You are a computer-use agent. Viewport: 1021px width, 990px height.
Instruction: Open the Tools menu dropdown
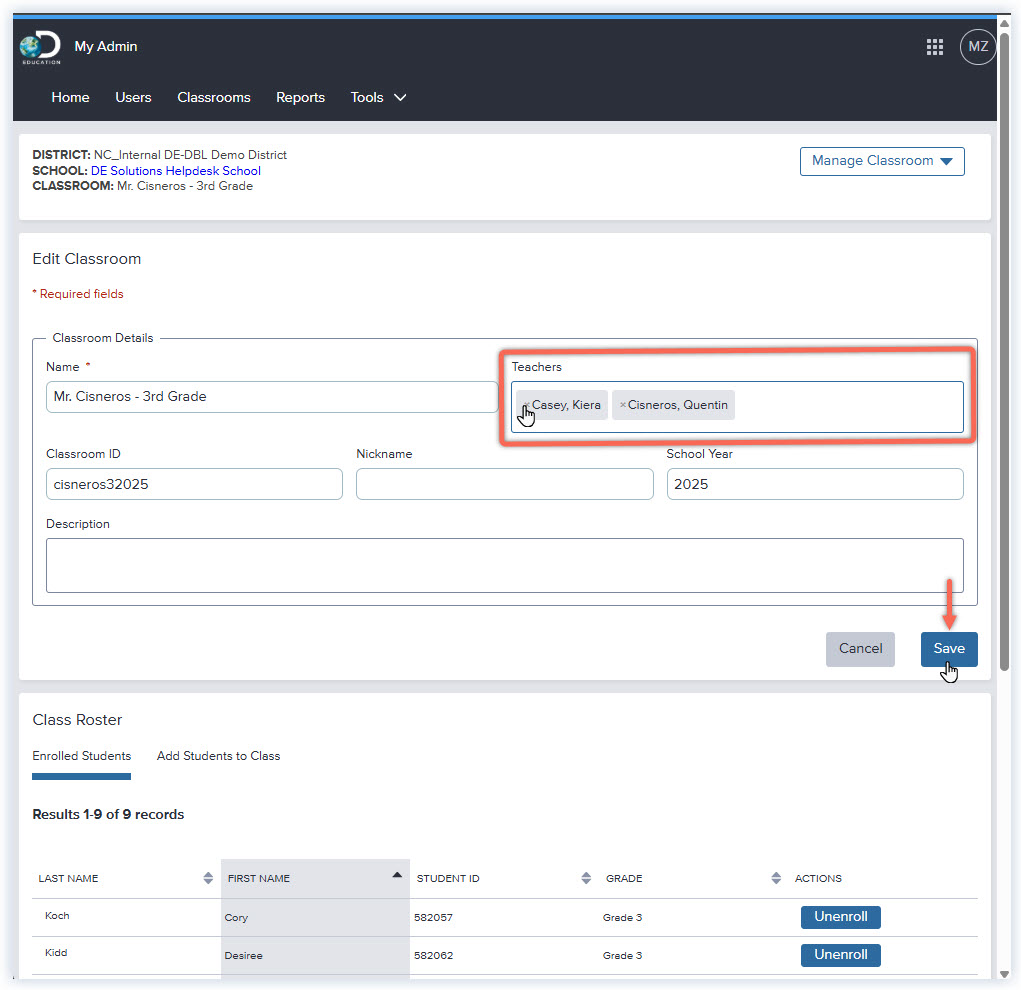[378, 97]
